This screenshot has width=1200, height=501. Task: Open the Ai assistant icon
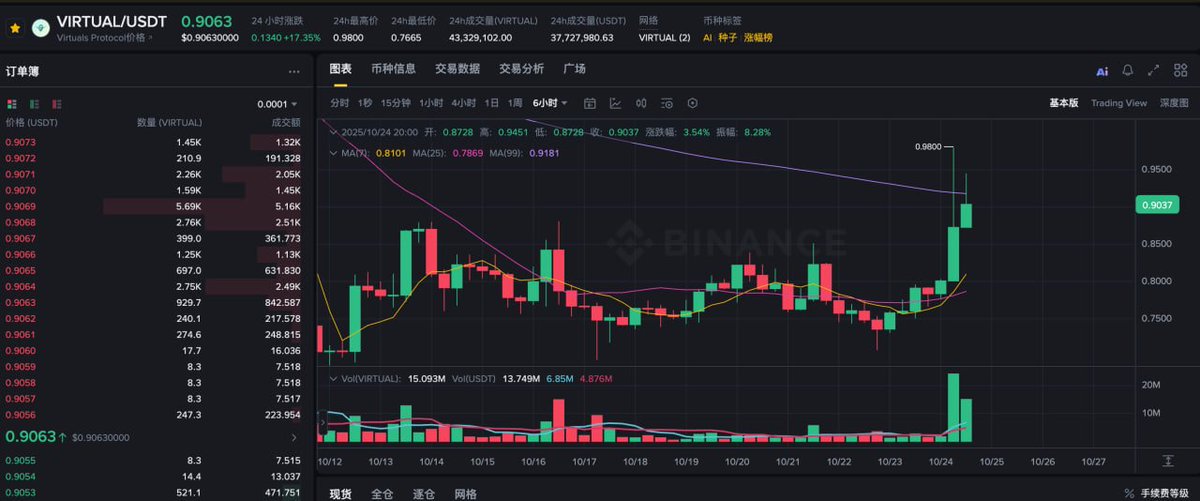1102,71
